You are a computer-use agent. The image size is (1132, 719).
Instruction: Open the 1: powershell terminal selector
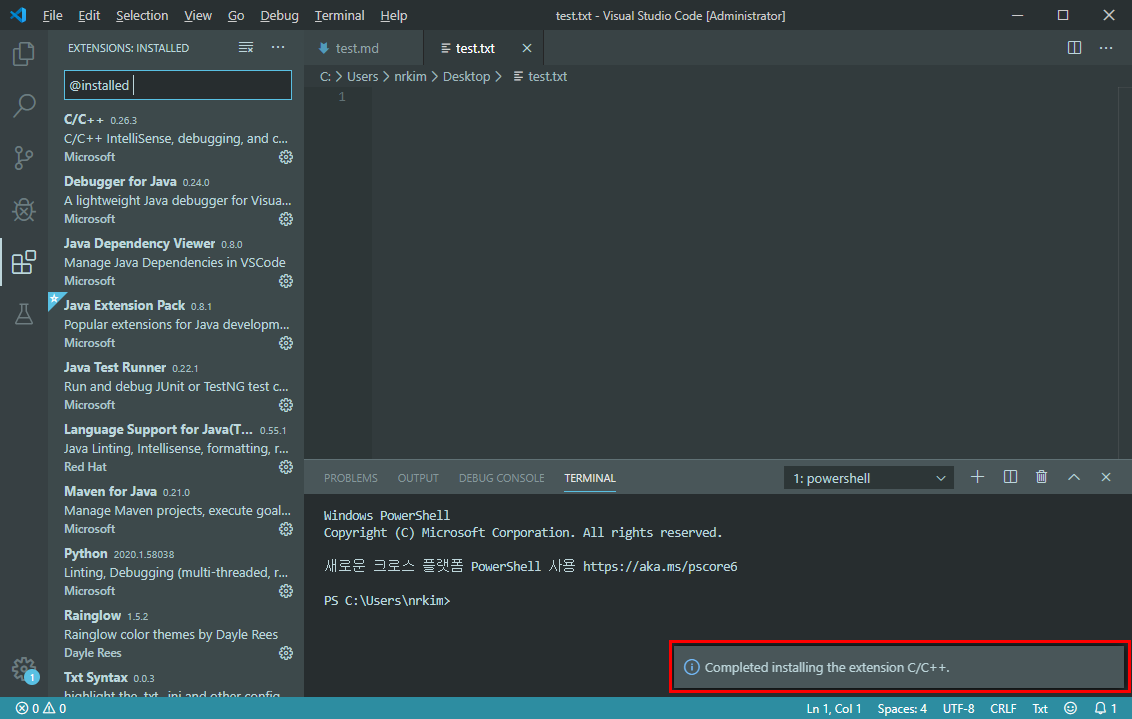click(868, 477)
